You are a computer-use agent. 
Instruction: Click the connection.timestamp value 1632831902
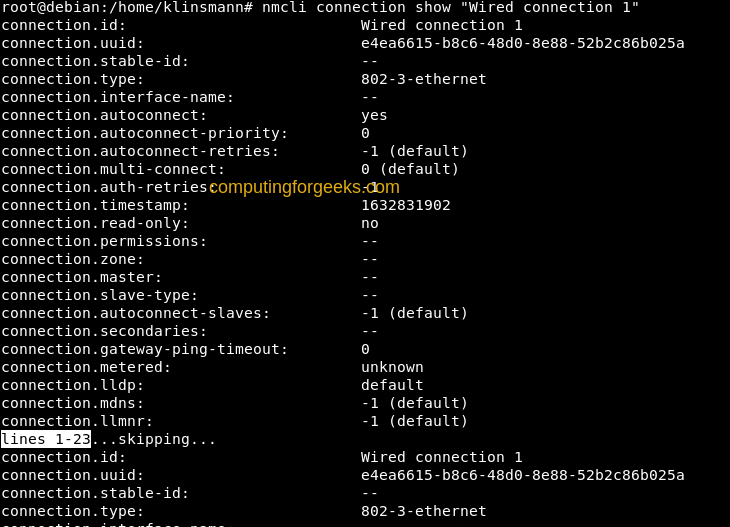click(406, 205)
